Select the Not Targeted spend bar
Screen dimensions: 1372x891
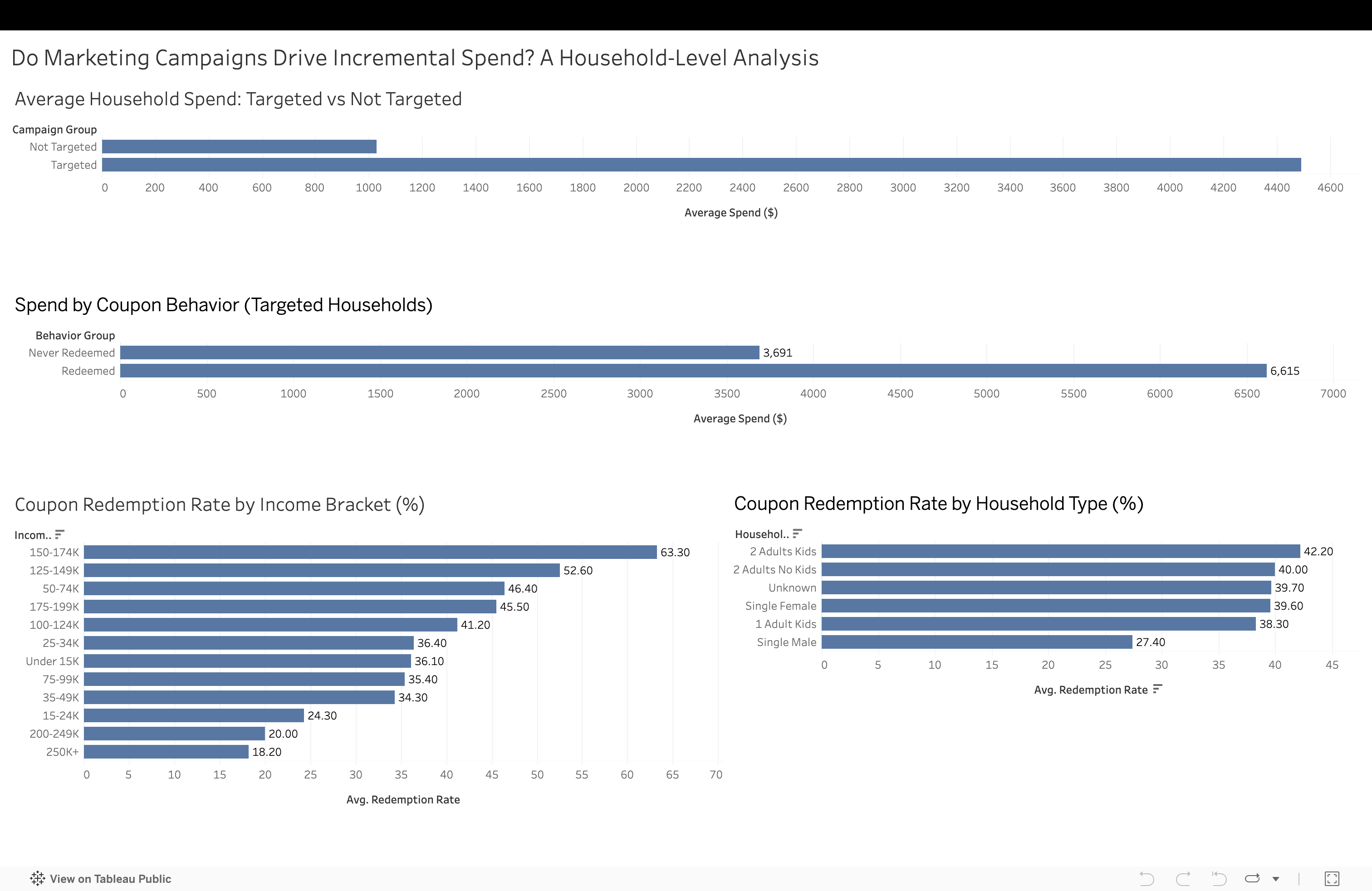point(239,147)
